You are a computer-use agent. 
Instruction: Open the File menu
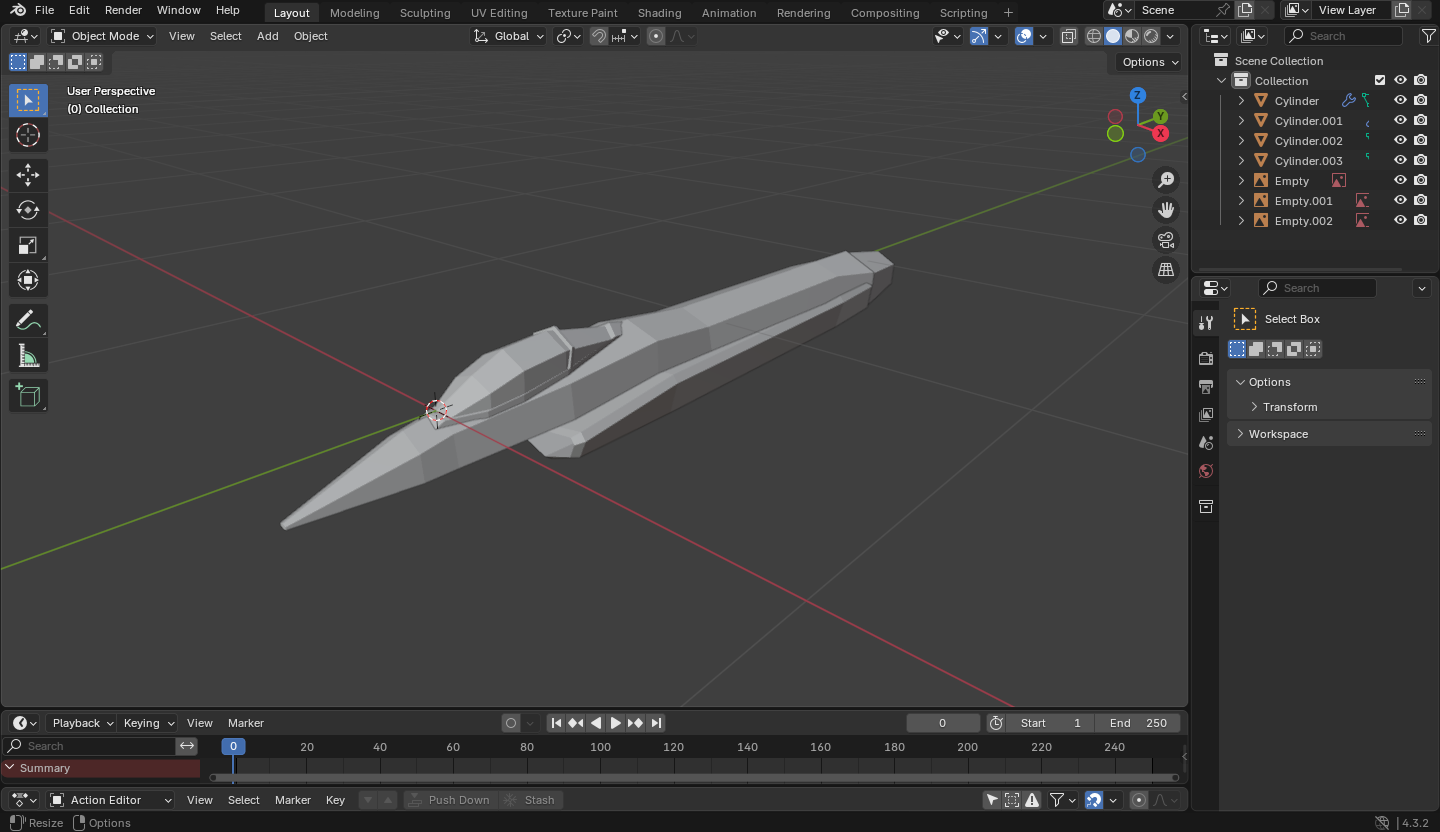[x=44, y=10]
